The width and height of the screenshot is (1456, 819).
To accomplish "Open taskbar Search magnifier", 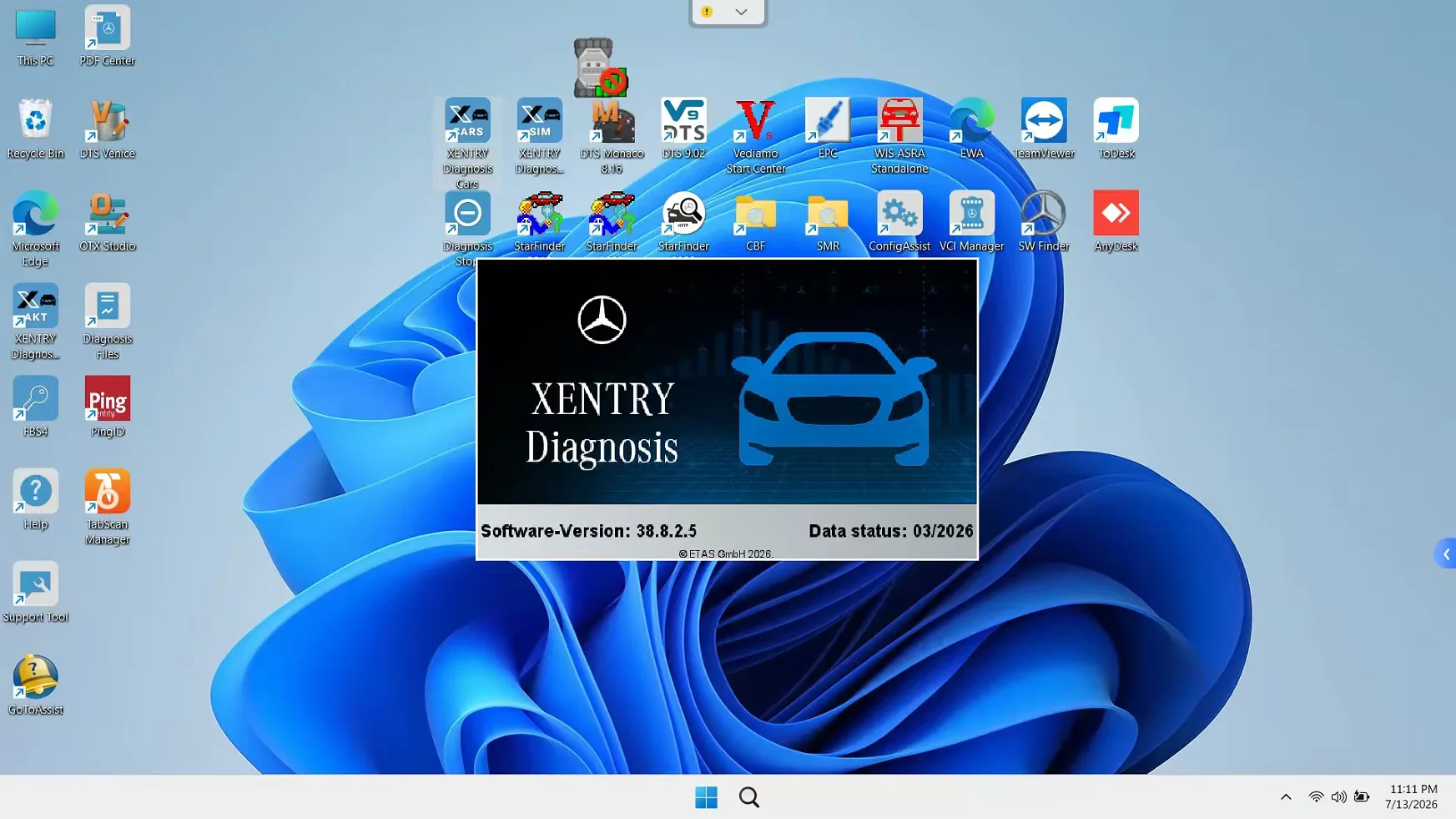I will tap(749, 797).
